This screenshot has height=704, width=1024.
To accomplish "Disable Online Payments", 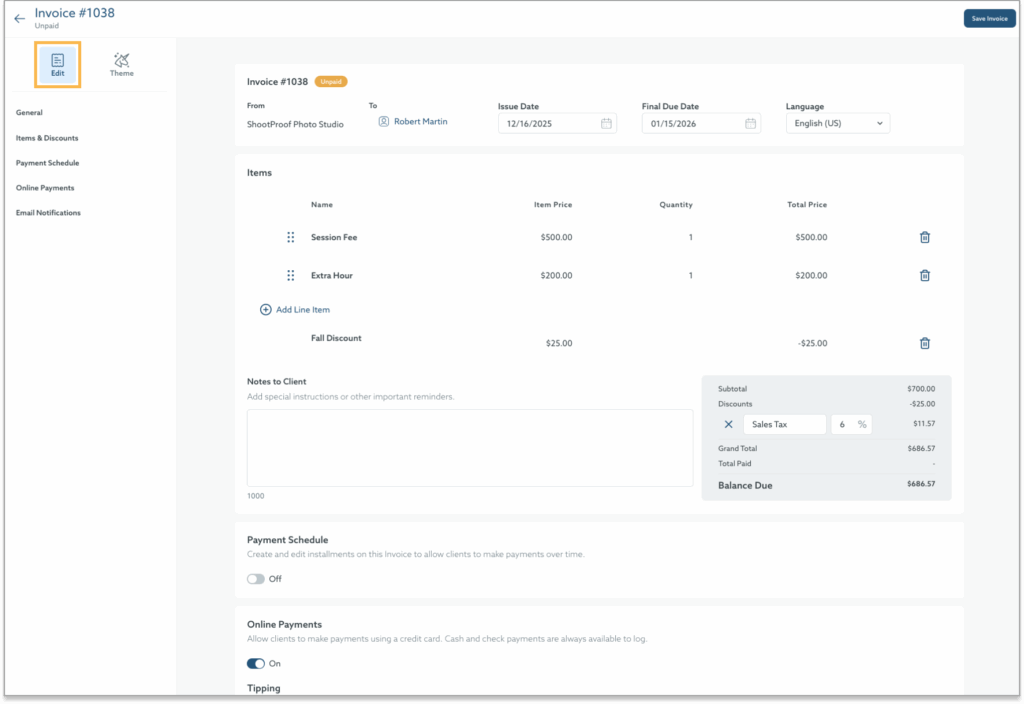I will (x=257, y=663).
